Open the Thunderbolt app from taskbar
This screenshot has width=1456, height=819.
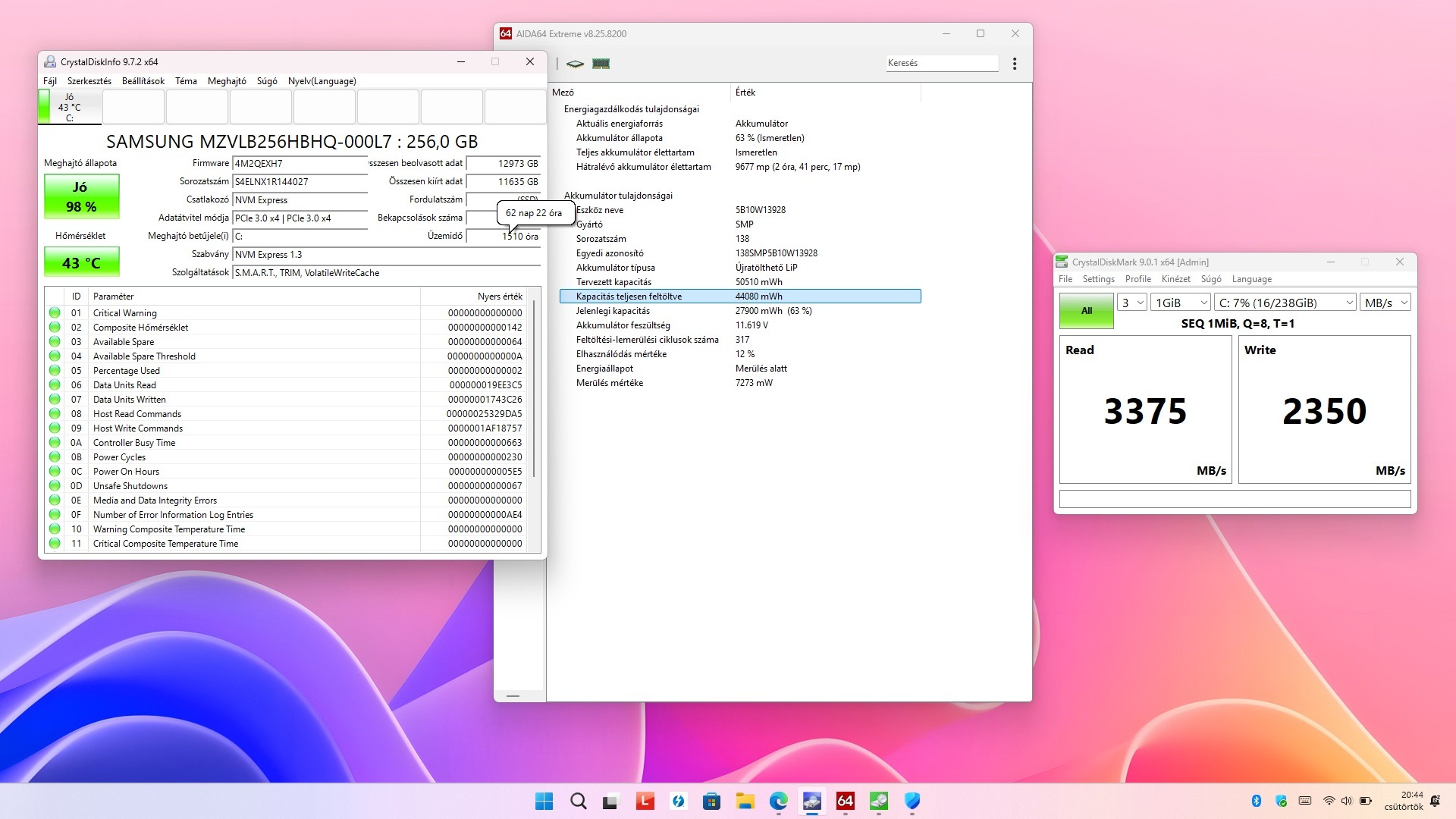click(678, 801)
